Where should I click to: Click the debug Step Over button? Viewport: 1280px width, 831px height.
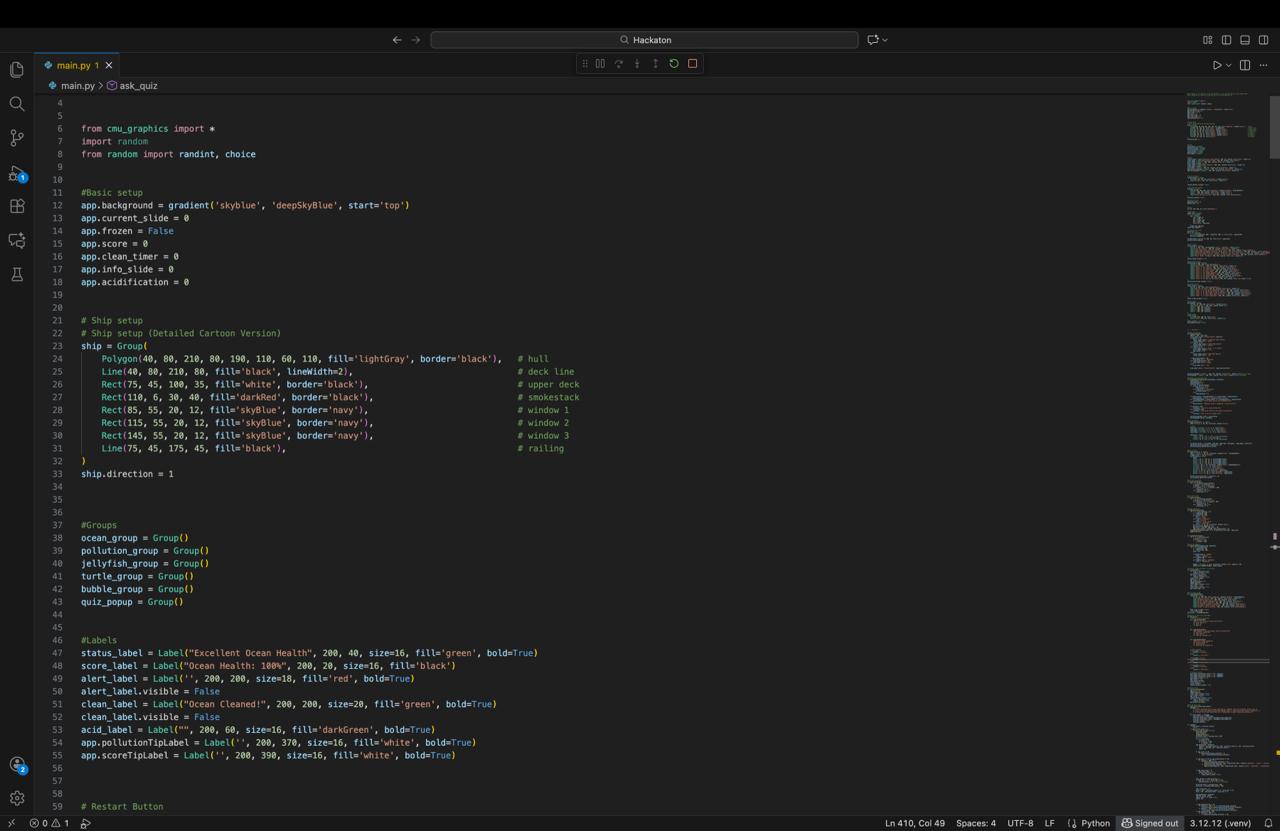pyautogui.click(x=619, y=64)
